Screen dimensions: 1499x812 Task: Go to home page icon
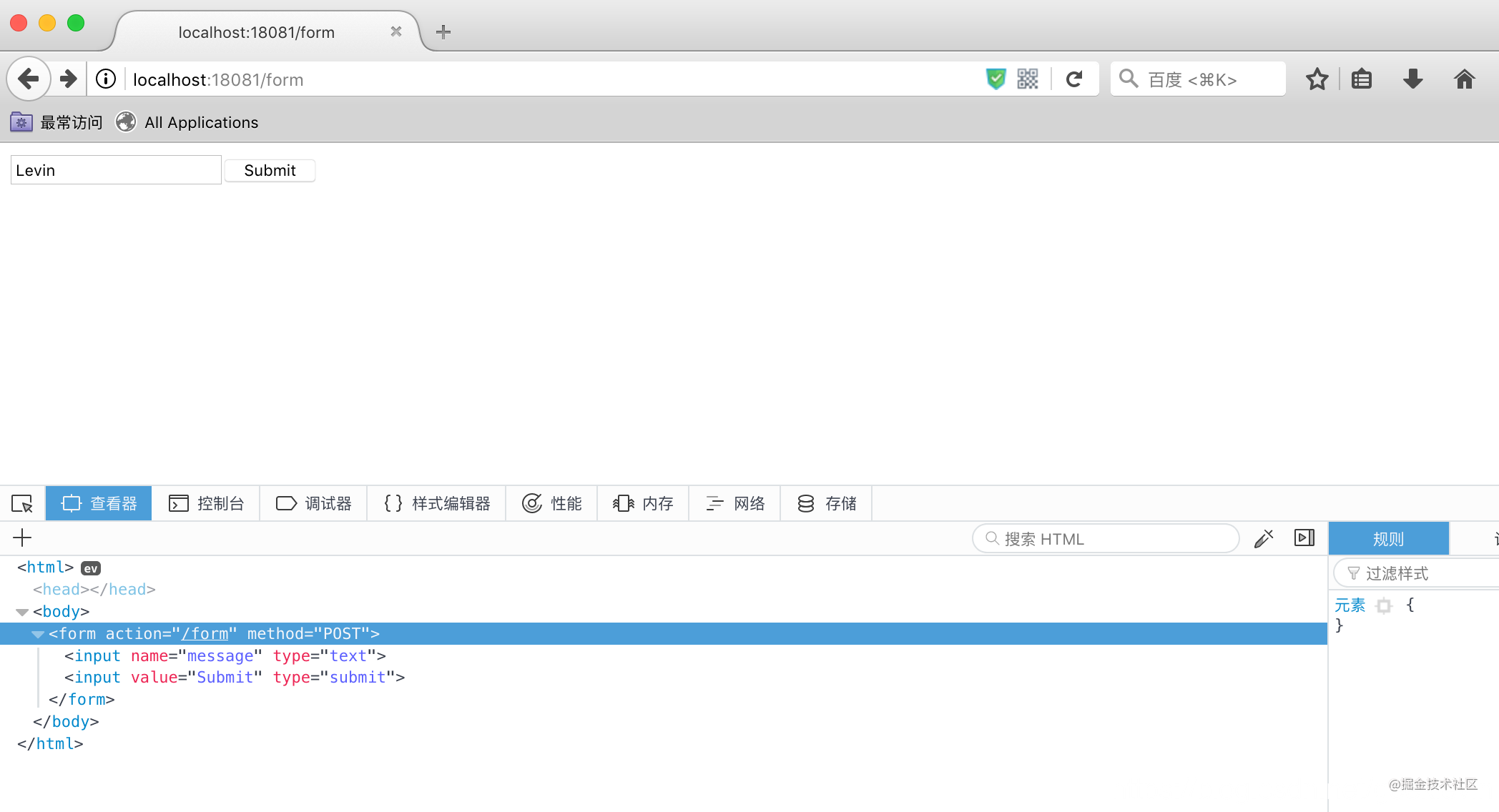1464,79
